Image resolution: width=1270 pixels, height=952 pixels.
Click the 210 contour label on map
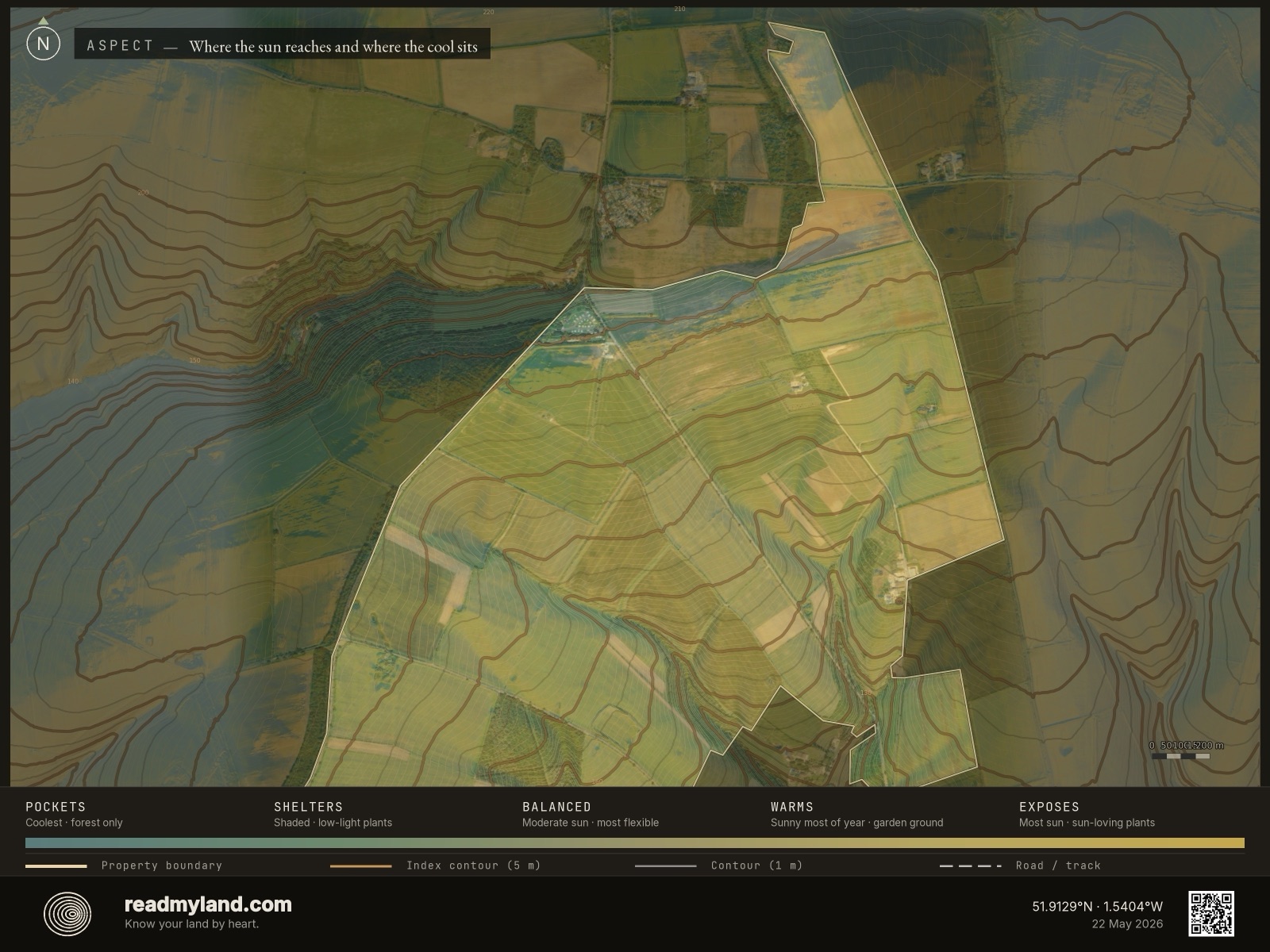pos(679,9)
